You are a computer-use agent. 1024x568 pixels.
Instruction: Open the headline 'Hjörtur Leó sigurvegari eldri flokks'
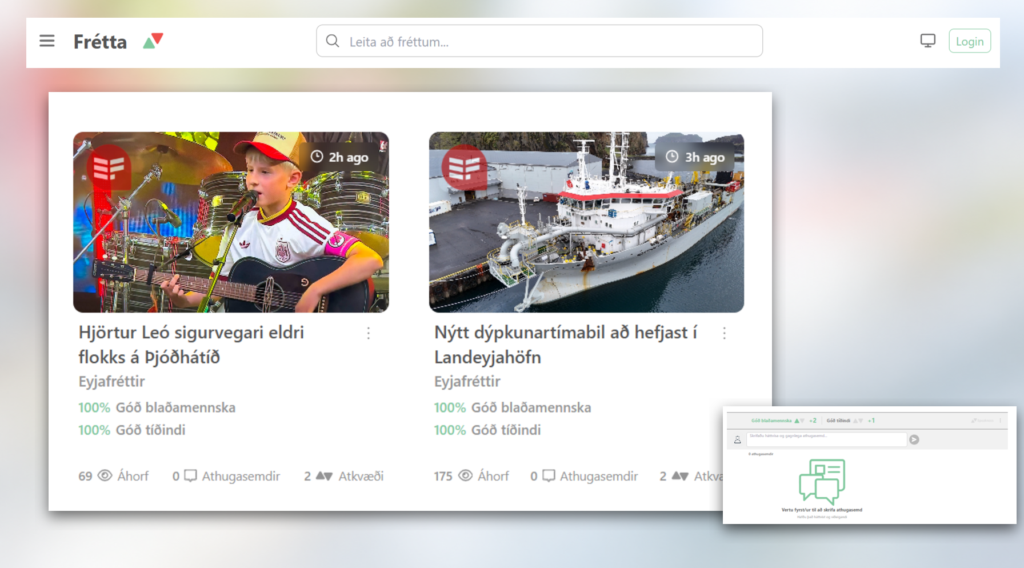click(191, 345)
